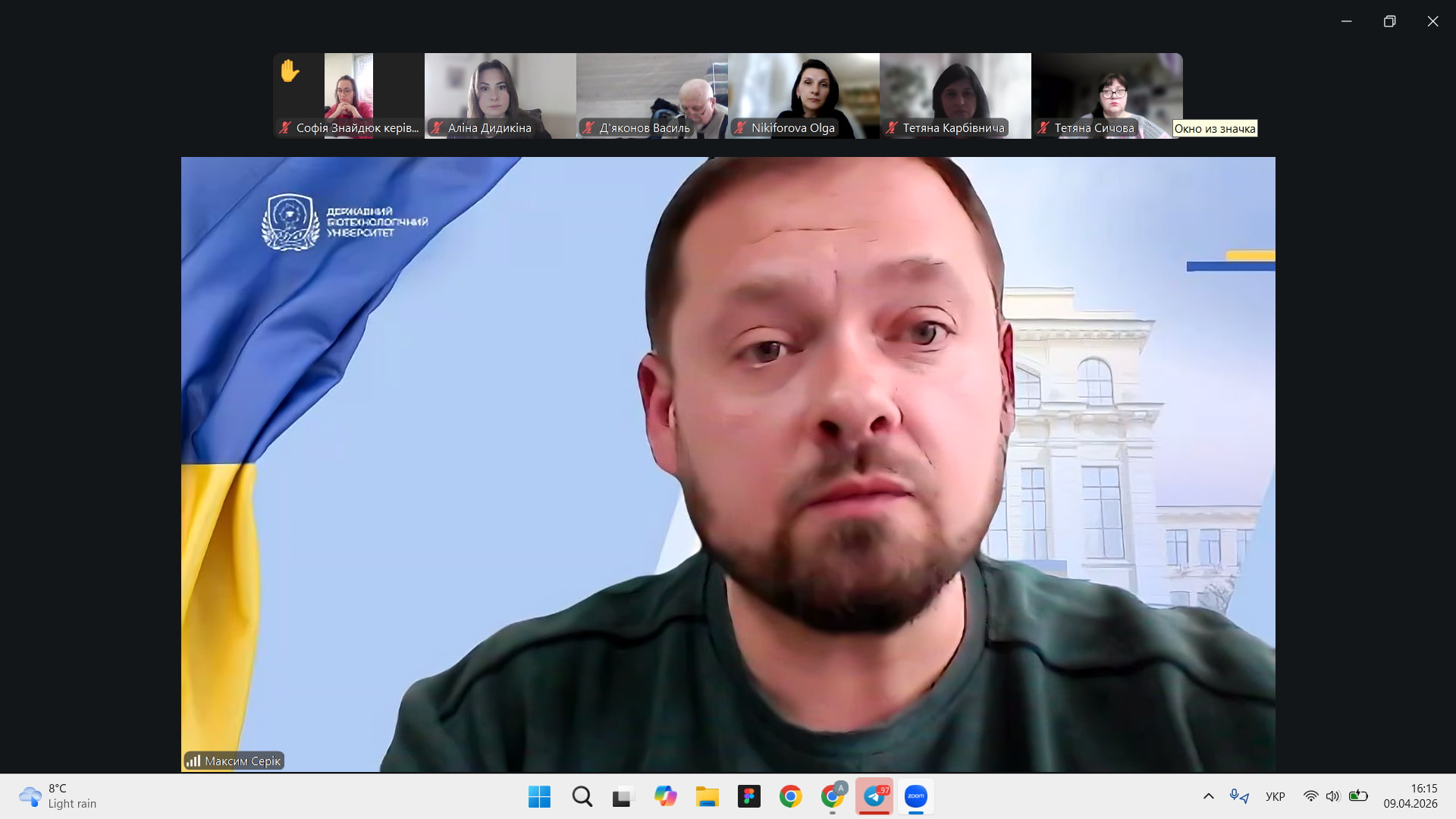Click the signal strength icon next to Максим Серік
Viewport: 1456px width, 819px height.
tap(193, 761)
